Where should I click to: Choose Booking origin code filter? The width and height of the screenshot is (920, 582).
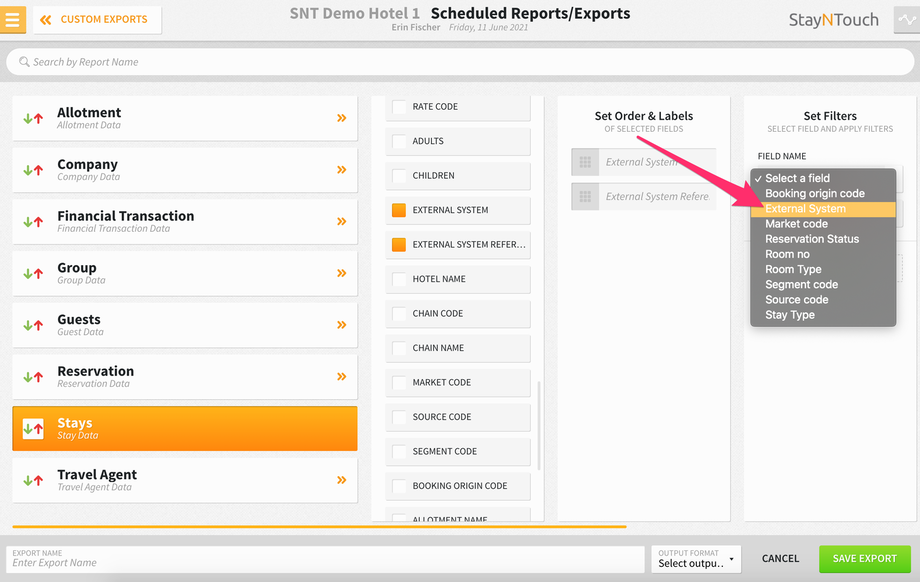tap(823, 194)
